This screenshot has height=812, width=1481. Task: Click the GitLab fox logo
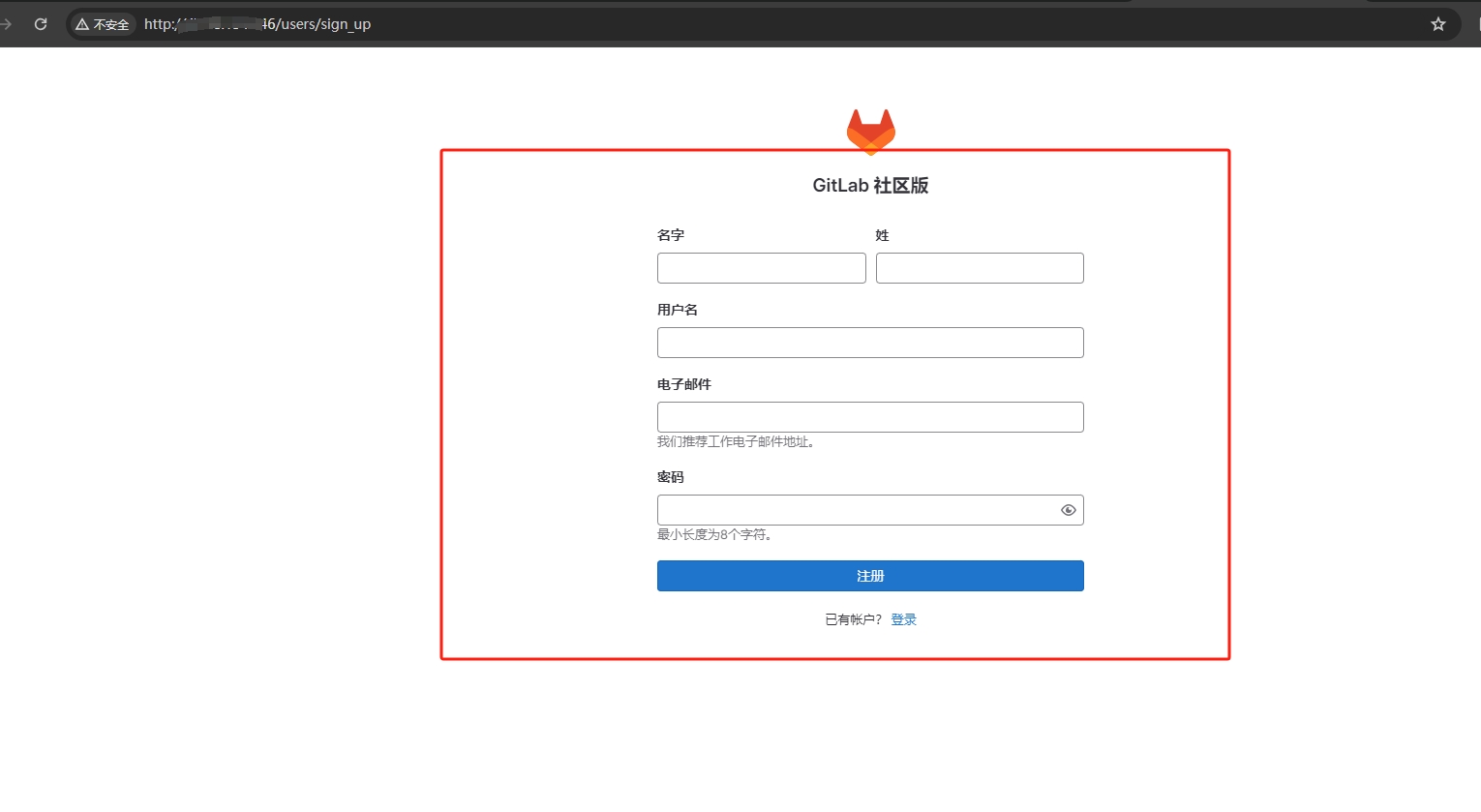click(870, 132)
